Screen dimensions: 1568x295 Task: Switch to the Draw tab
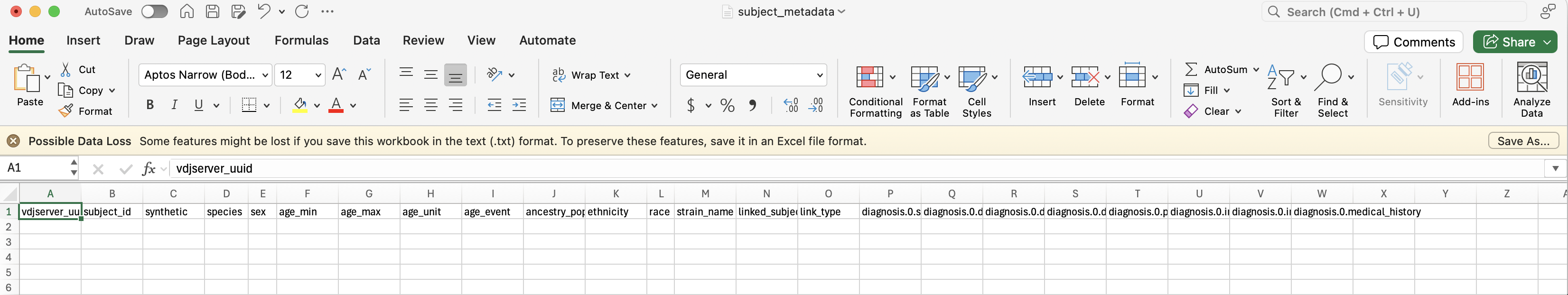click(139, 40)
